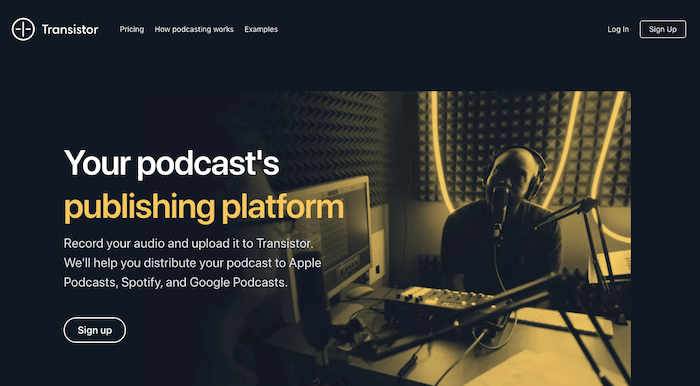700x386 pixels.
Task: Click the Log In link
Action: [618, 29]
